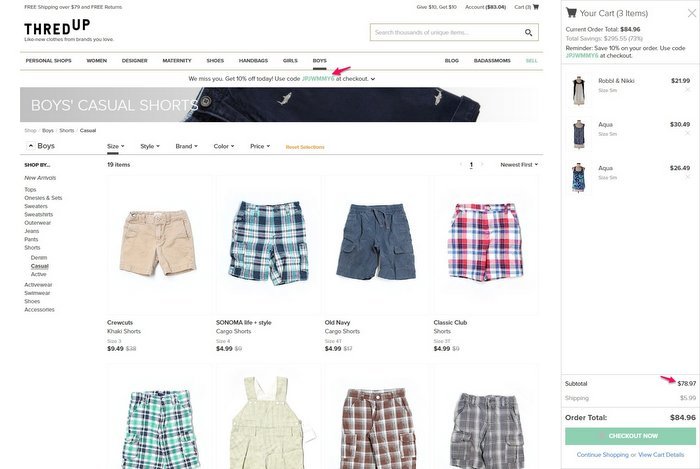Expand the promo code banner chevron

tap(373, 79)
